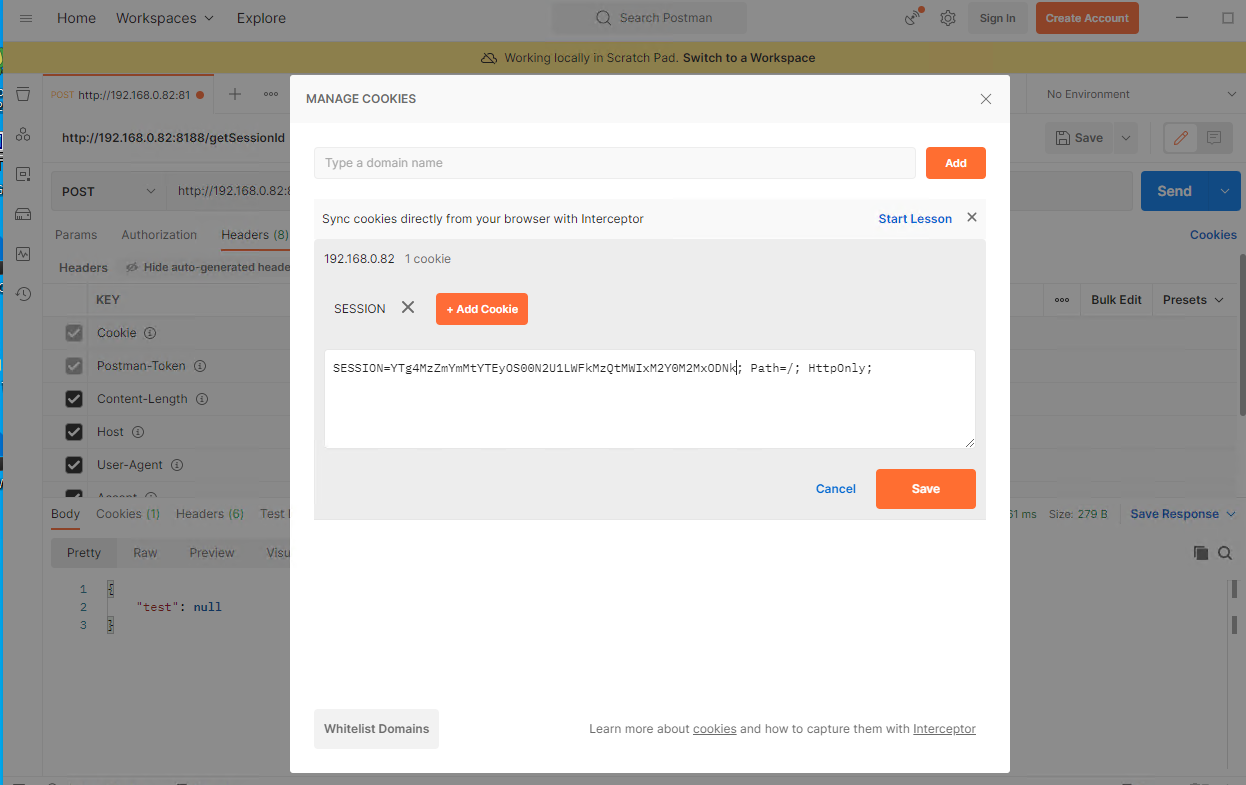
Task: Open the Settings gear icon
Action: point(948,18)
